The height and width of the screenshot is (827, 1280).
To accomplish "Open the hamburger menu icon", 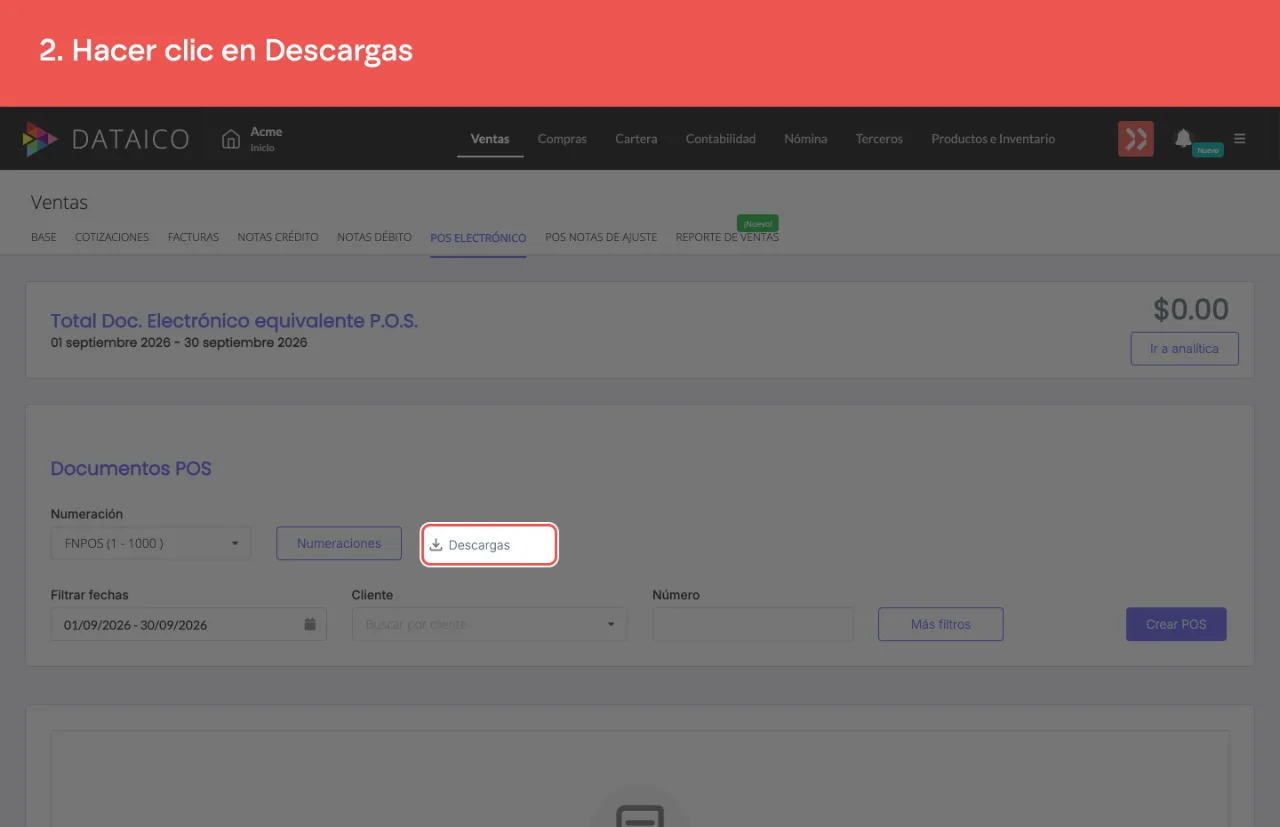I will coord(1240,139).
